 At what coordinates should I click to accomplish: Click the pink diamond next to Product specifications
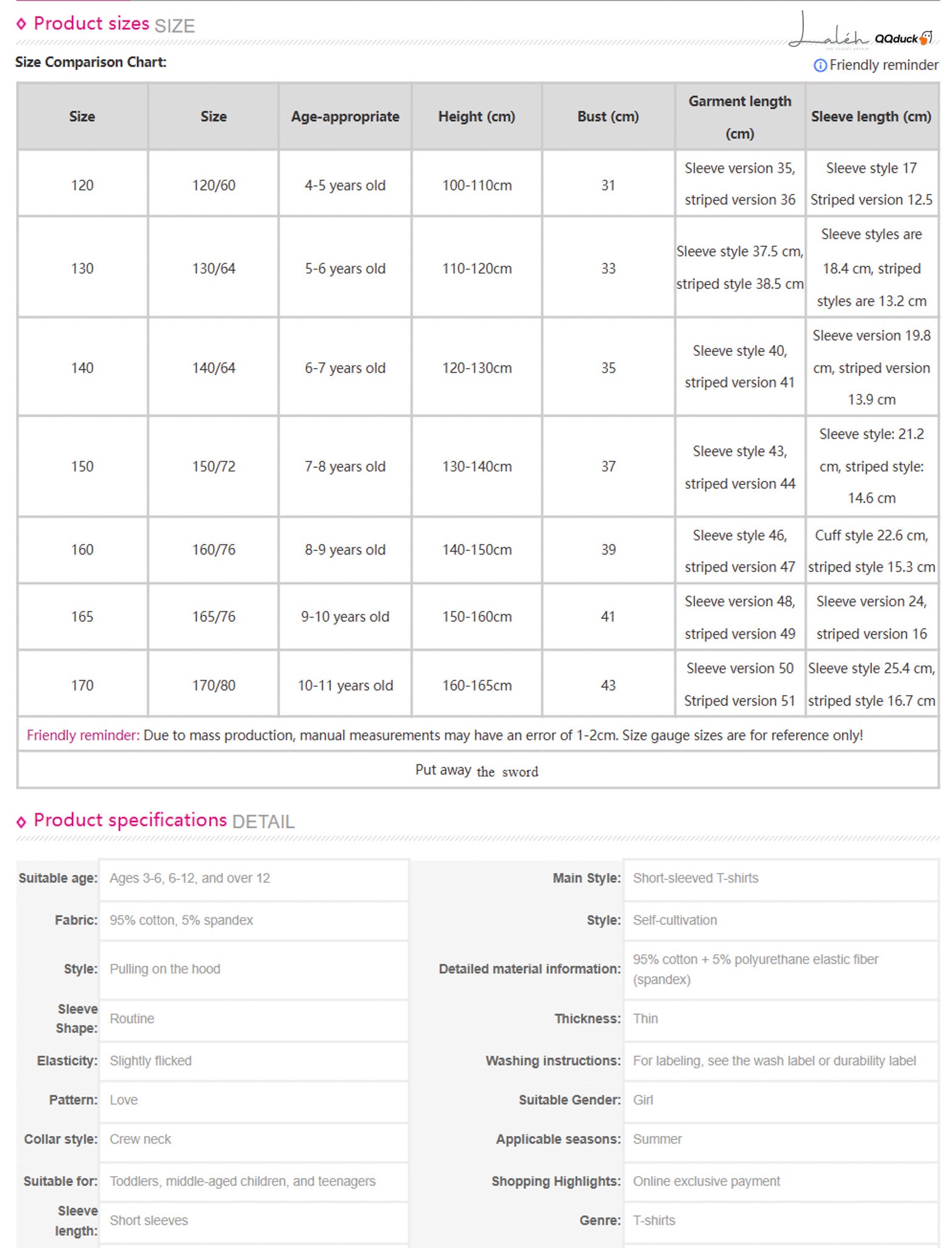click(21, 821)
